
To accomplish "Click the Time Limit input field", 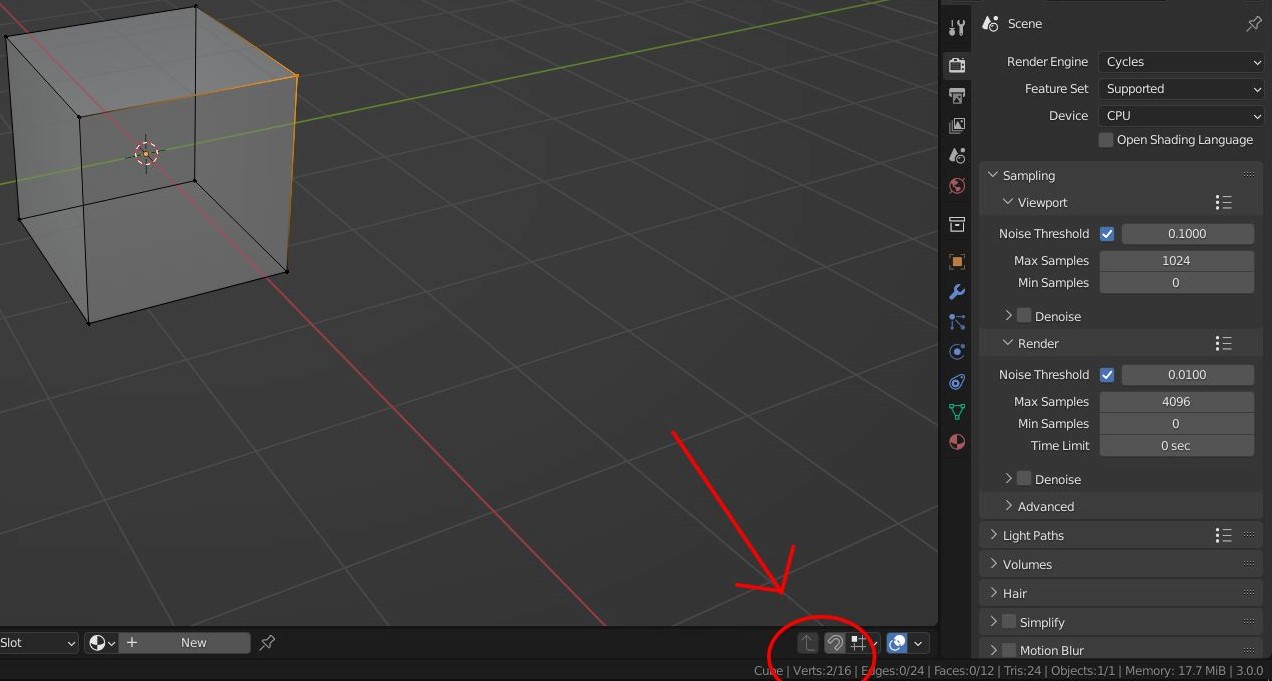I will click(x=1176, y=445).
